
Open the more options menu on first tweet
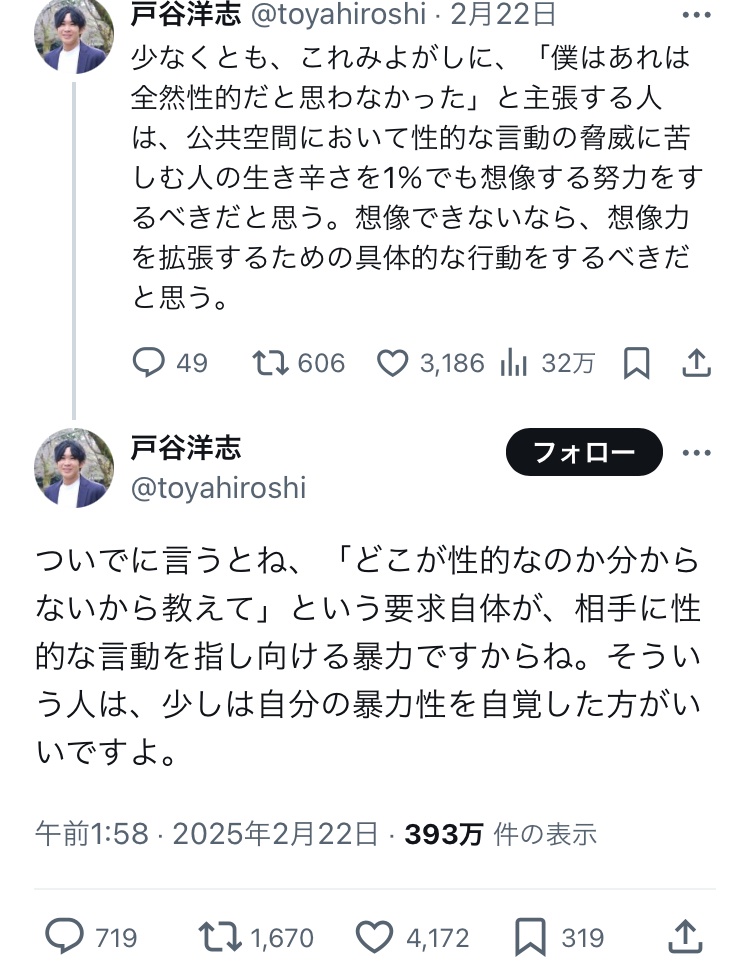click(x=696, y=16)
